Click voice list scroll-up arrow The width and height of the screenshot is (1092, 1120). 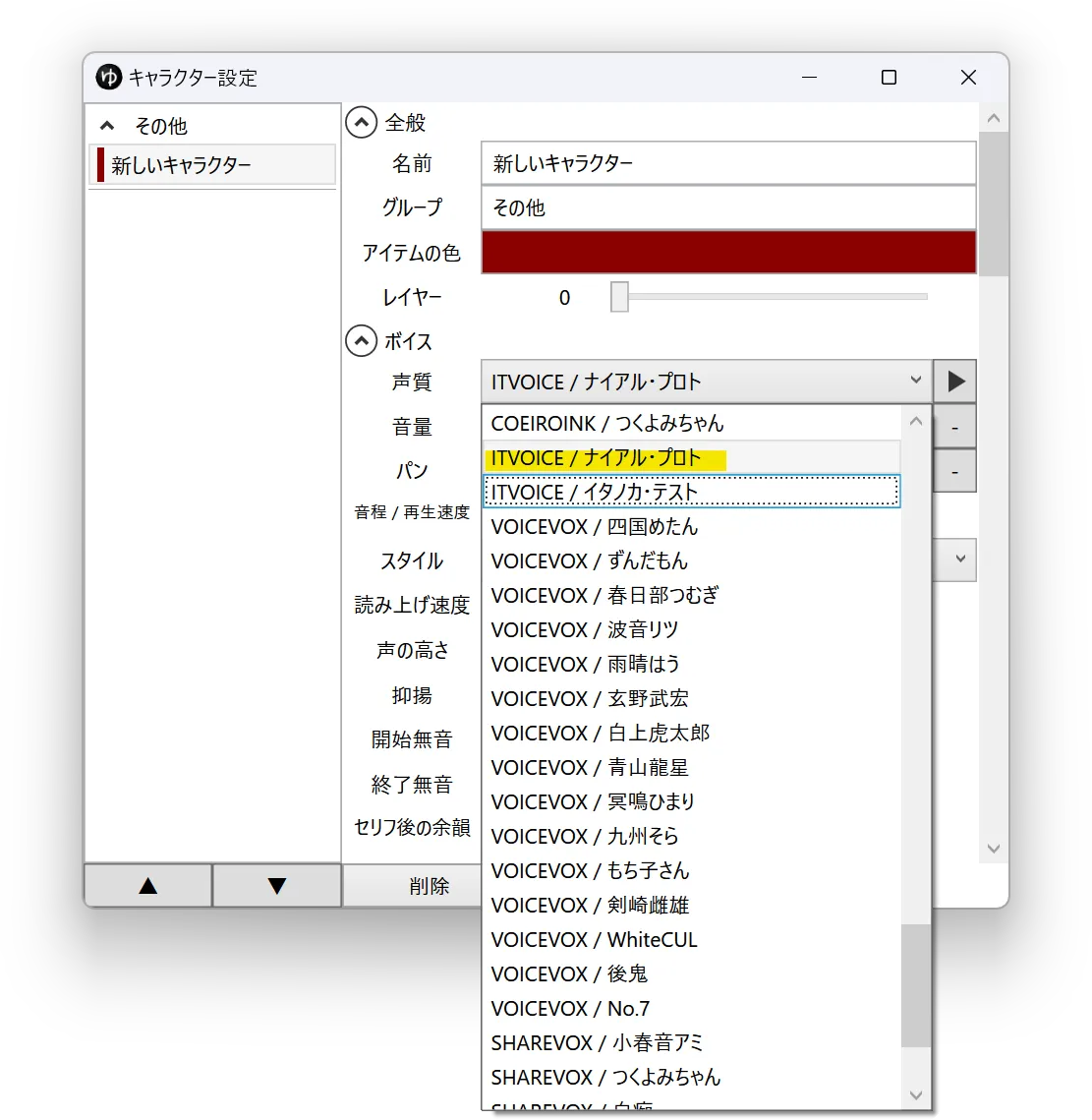pyautogui.click(x=916, y=422)
